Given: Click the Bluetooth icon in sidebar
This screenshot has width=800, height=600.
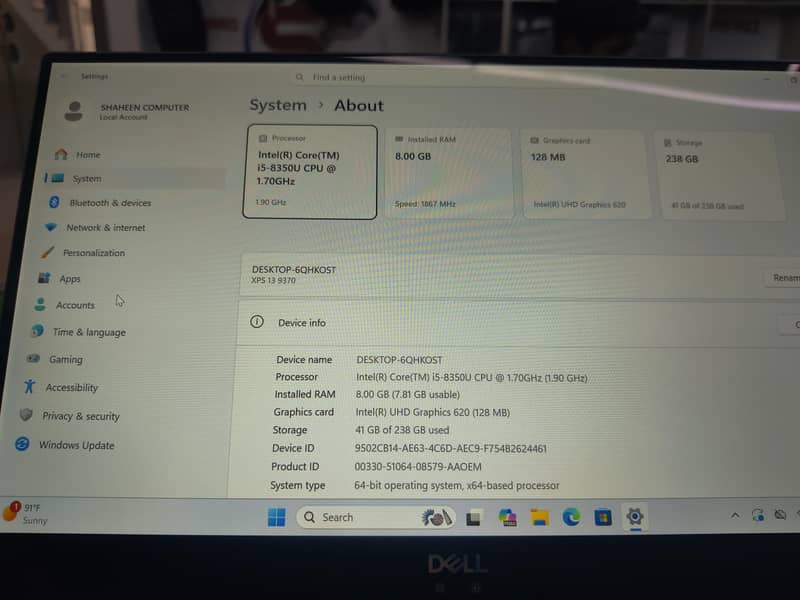Looking at the screenshot, I should pyautogui.click(x=55, y=202).
